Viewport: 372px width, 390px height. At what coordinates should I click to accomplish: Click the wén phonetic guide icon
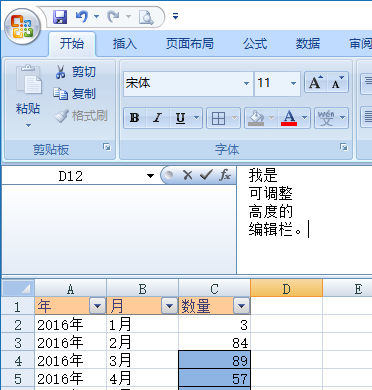326,118
